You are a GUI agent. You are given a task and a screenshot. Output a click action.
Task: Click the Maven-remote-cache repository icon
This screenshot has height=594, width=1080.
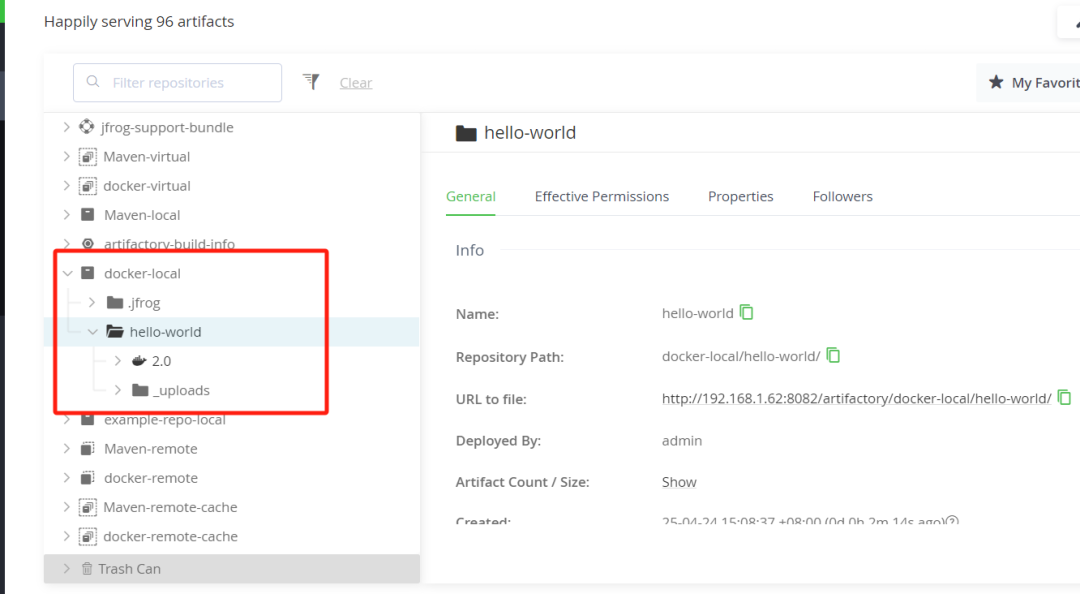(87, 507)
